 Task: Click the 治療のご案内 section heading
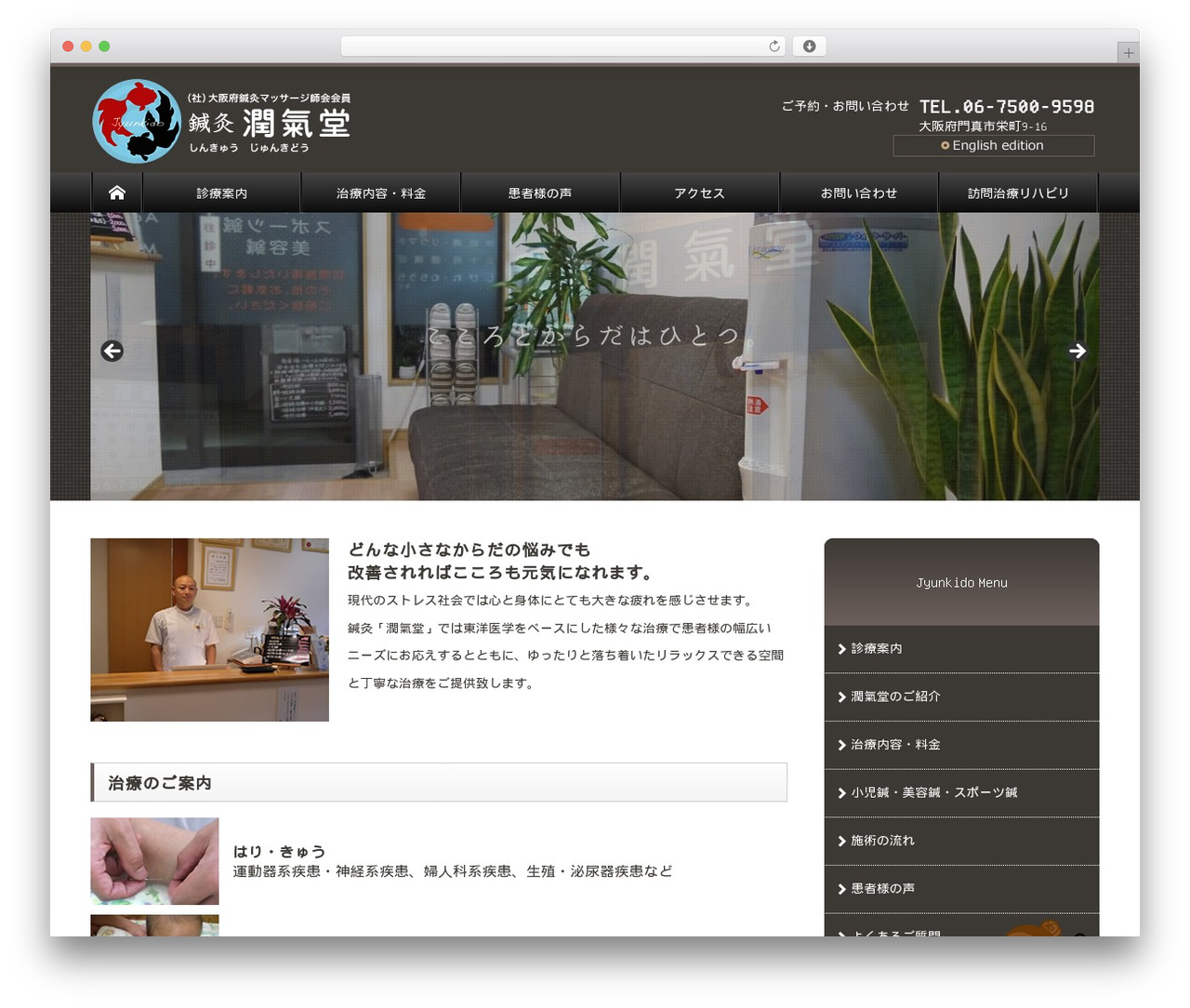(439, 783)
